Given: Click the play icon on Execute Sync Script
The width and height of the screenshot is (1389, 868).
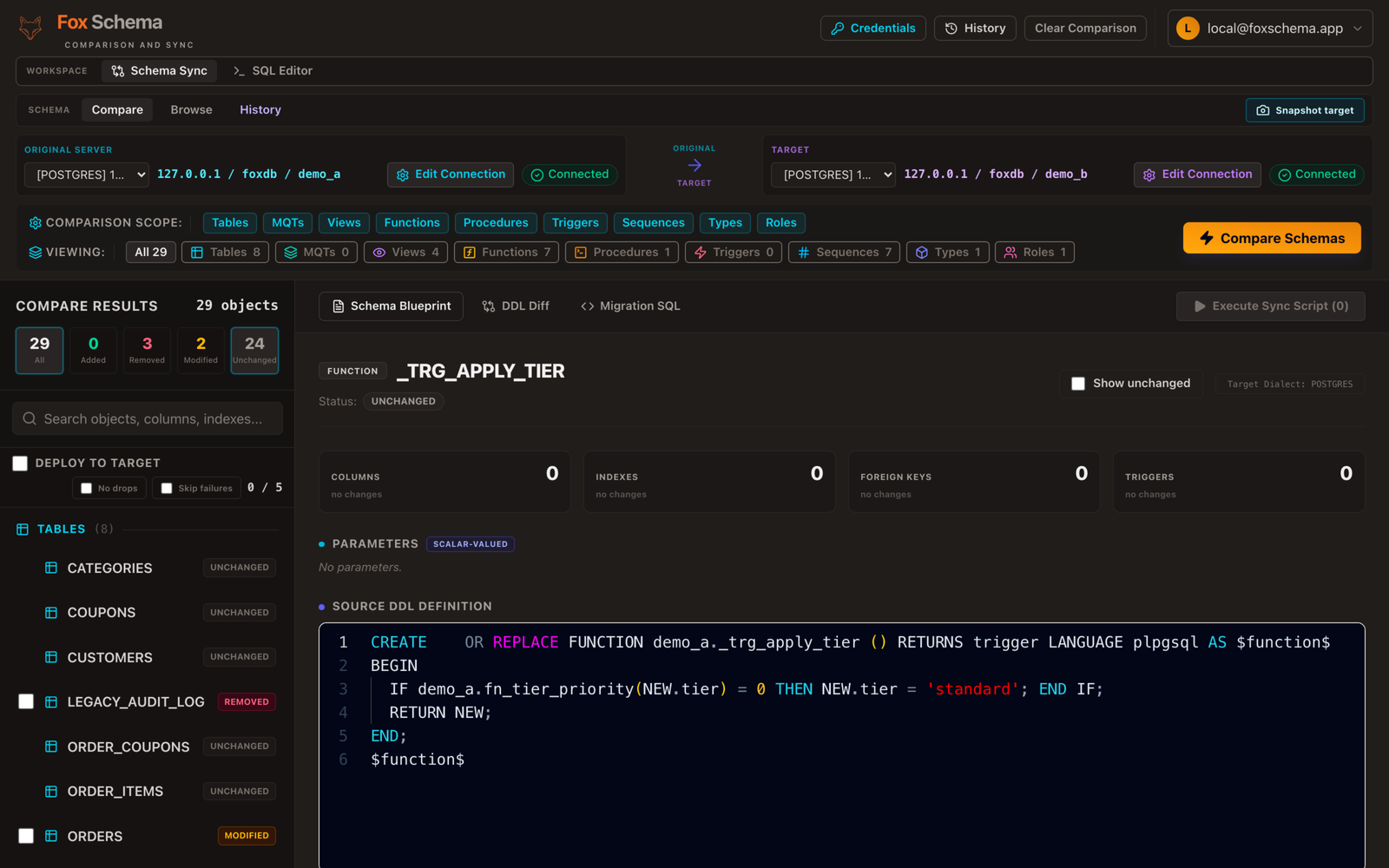Looking at the screenshot, I should pyautogui.click(x=1200, y=306).
